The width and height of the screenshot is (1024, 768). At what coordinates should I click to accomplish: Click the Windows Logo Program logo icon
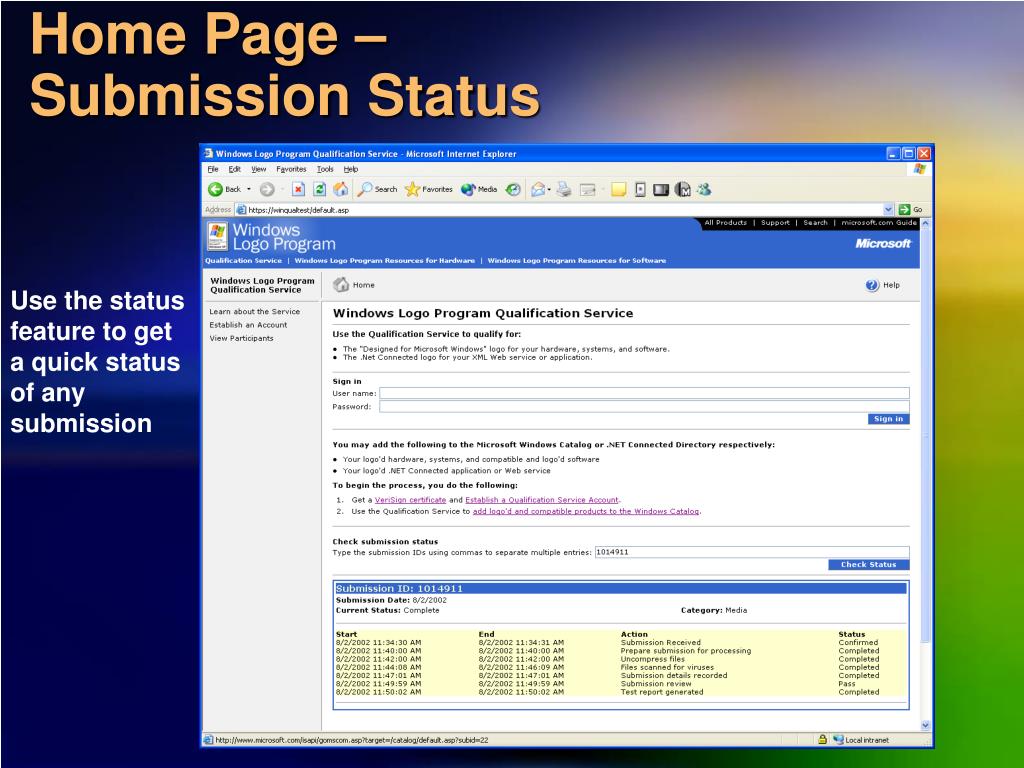point(217,236)
